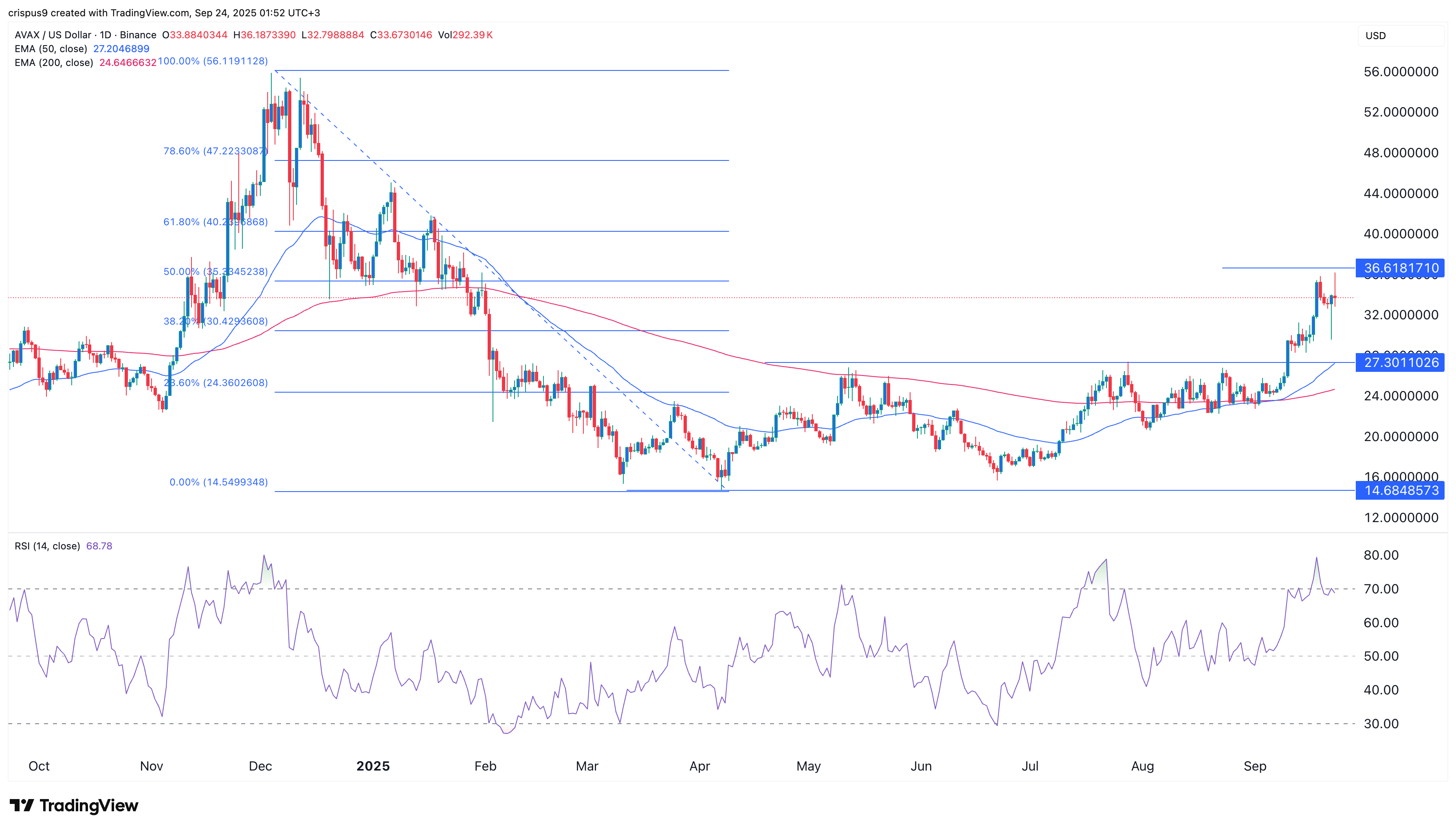Click the 40.0000000 price axis value

coord(1401,234)
